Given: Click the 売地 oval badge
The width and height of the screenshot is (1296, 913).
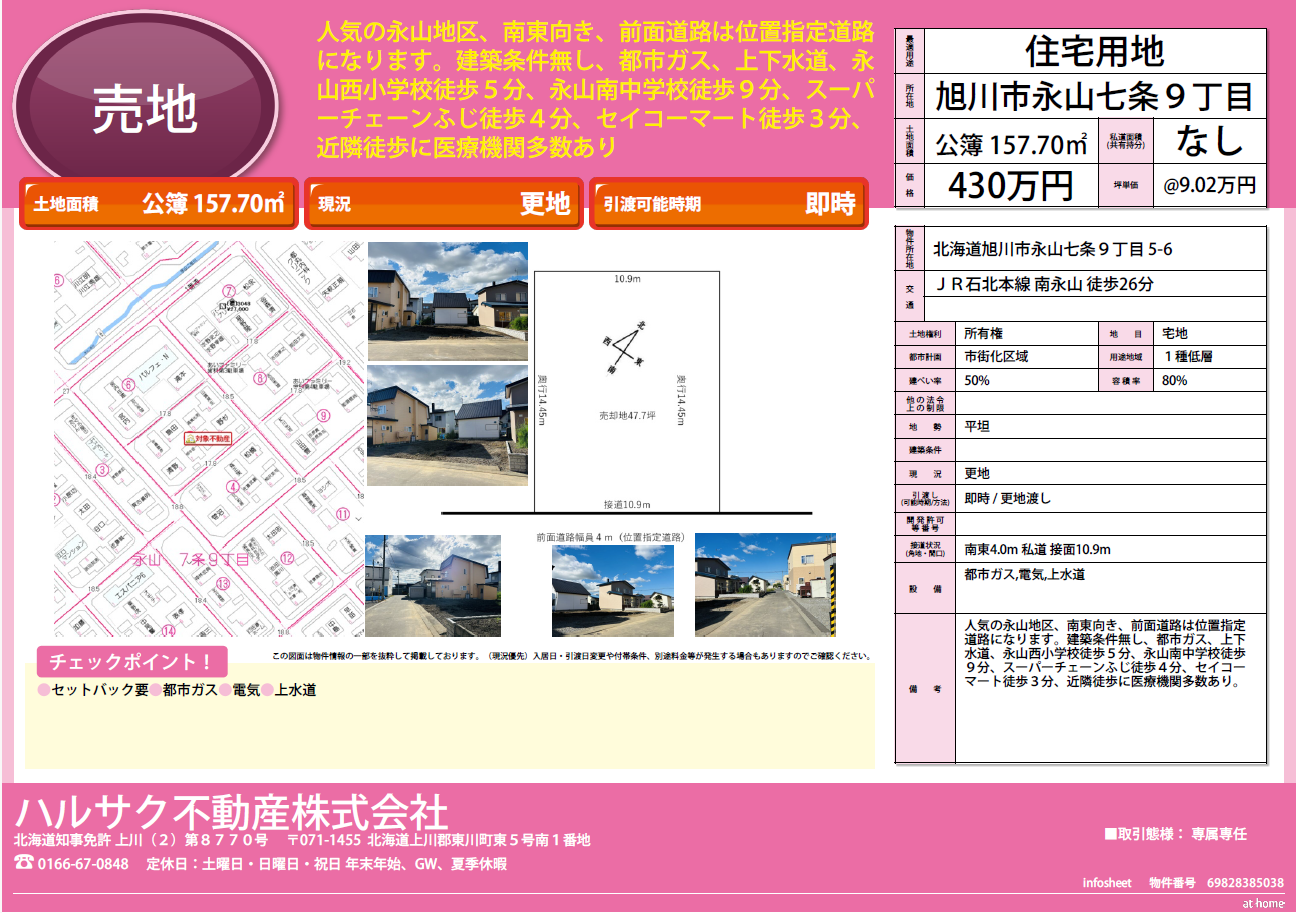Looking at the screenshot, I should click(x=145, y=103).
